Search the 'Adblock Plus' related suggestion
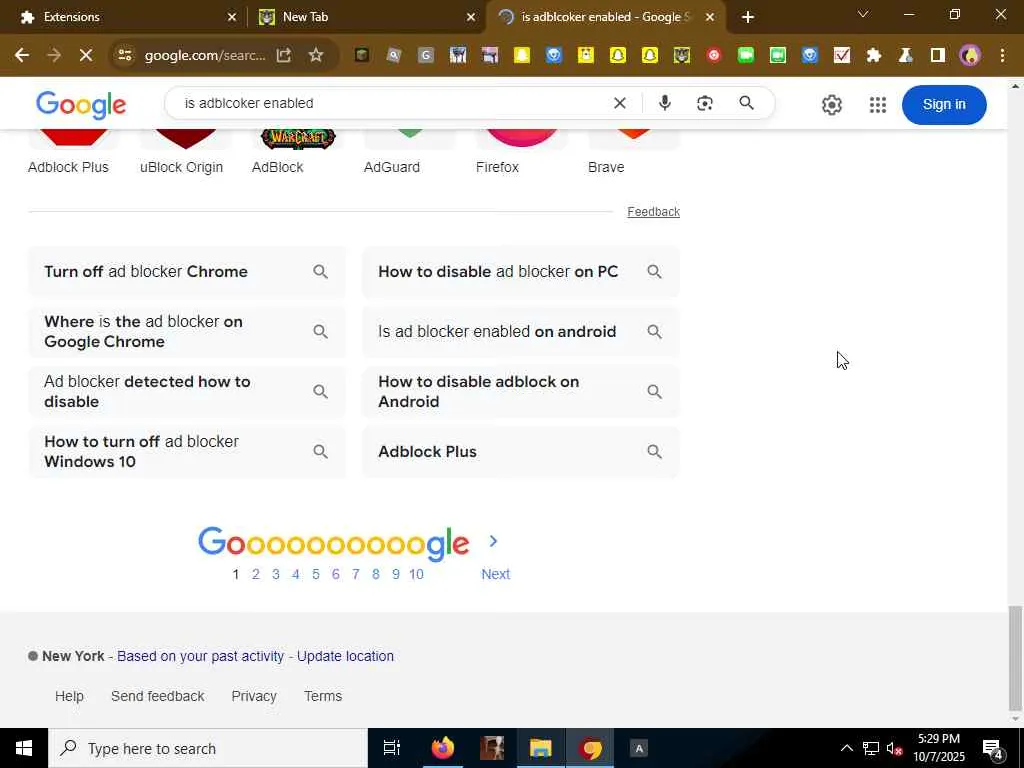The height and width of the screenshot is (768, 1024). [521, 452]
